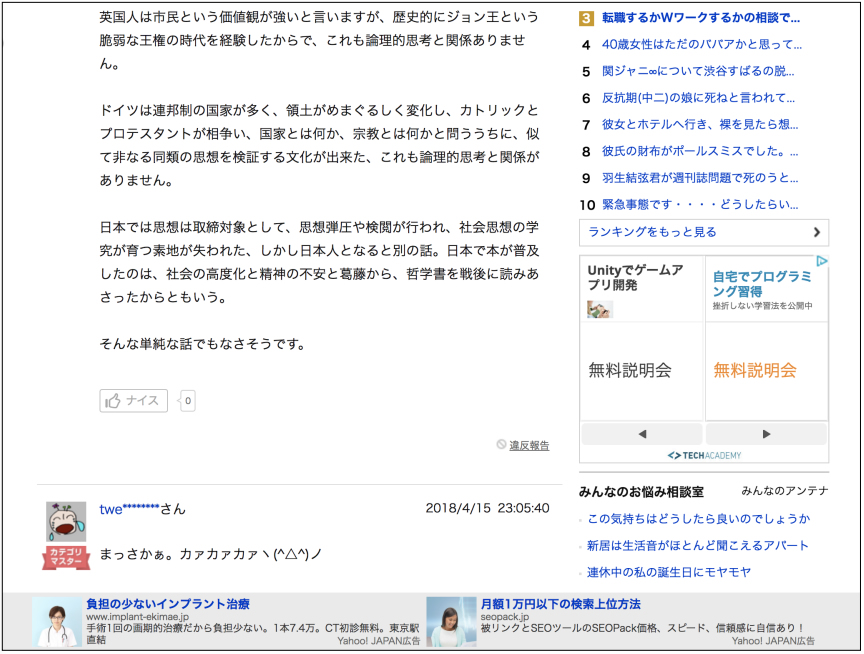Open ranking 7 link 彼女とホテルへ行き

click(700, 125)
